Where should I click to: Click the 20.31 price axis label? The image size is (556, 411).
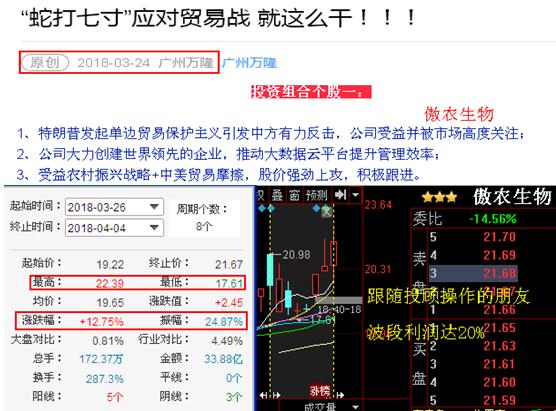378,270
